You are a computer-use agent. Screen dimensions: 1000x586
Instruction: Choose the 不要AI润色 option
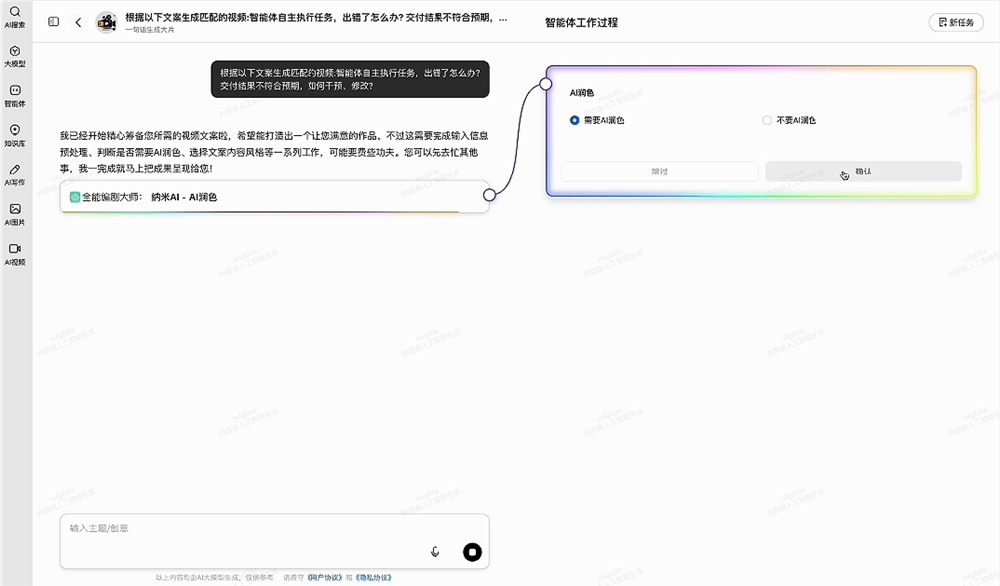pyautogui.click(x=767, y=120)
